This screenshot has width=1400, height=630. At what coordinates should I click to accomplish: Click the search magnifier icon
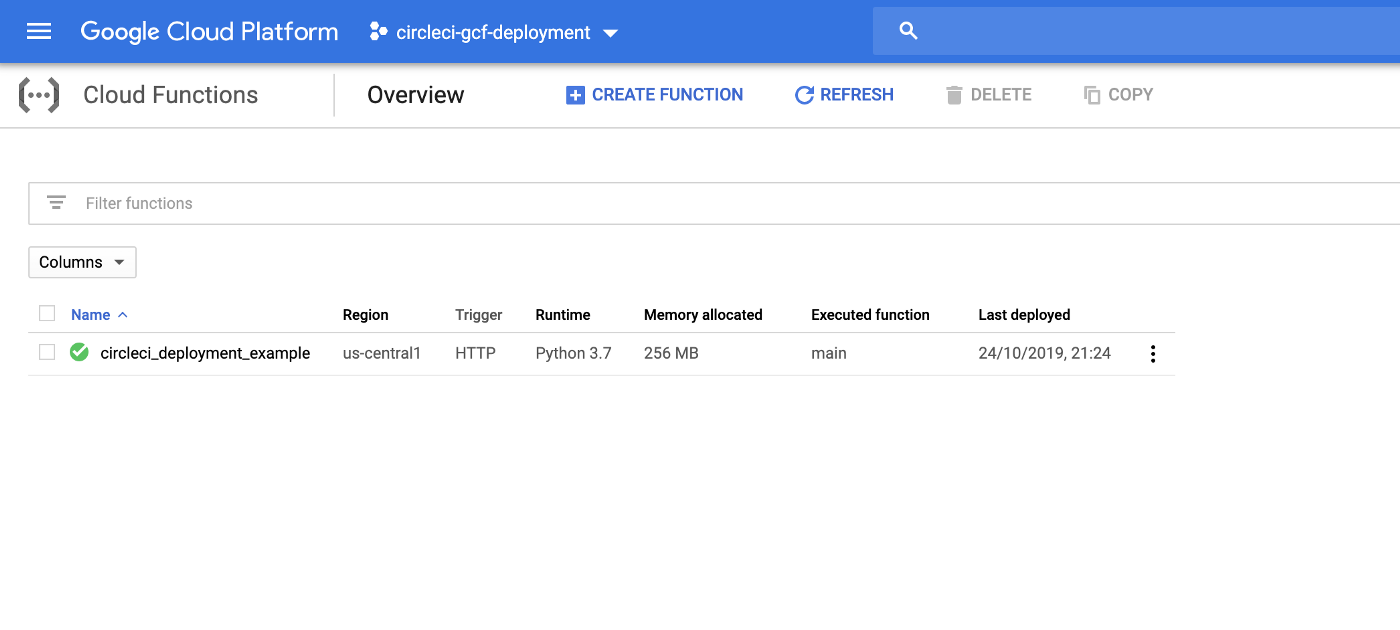[x=908, y=31]
